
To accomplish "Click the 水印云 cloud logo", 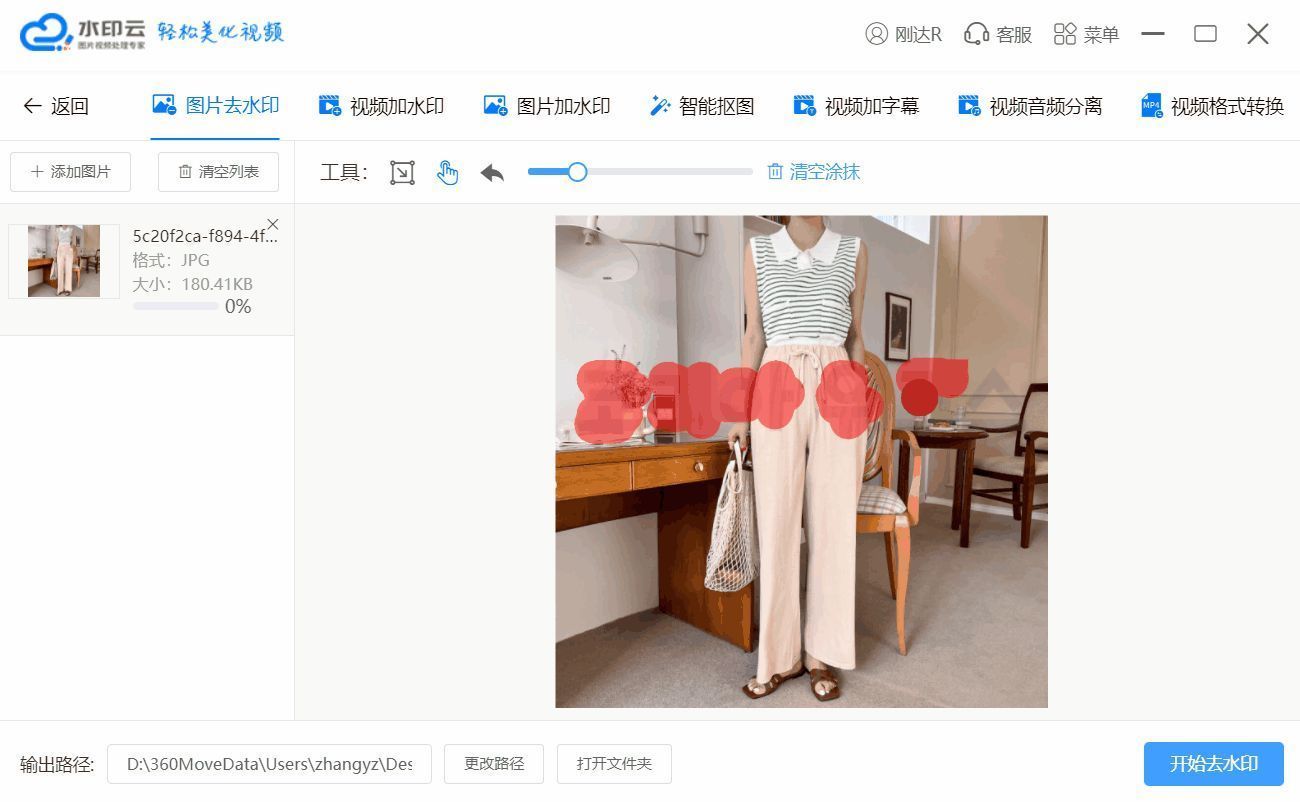I will 46,32.
